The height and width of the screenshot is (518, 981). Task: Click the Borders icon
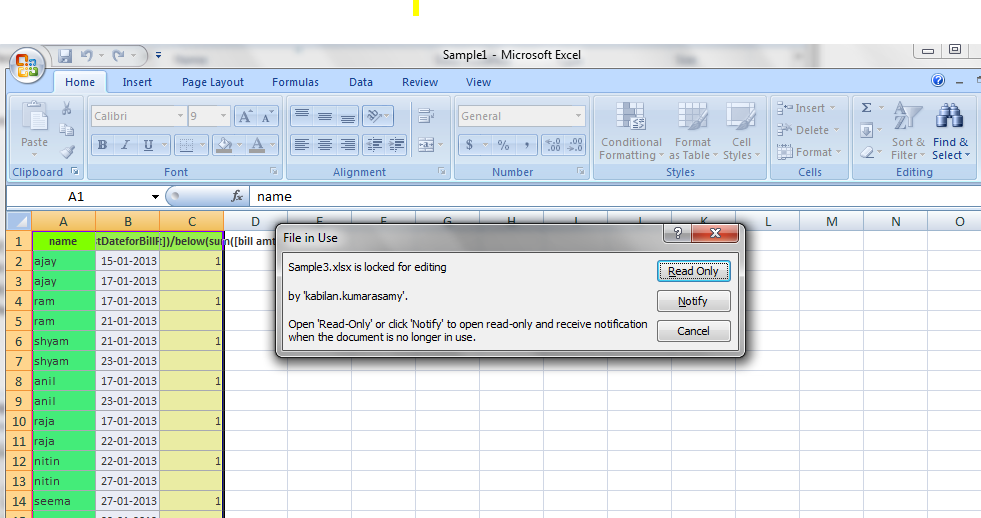click(x=186, y=145)
